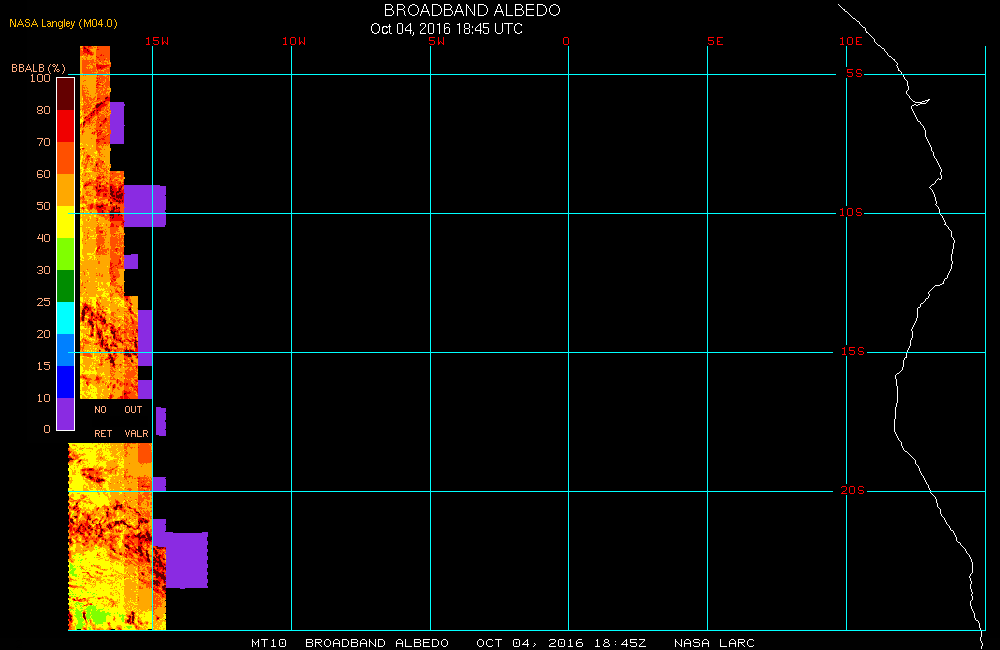1000x650 pixels.
Task: Click the 20S latitude label
Action: (x=853, y=490)
